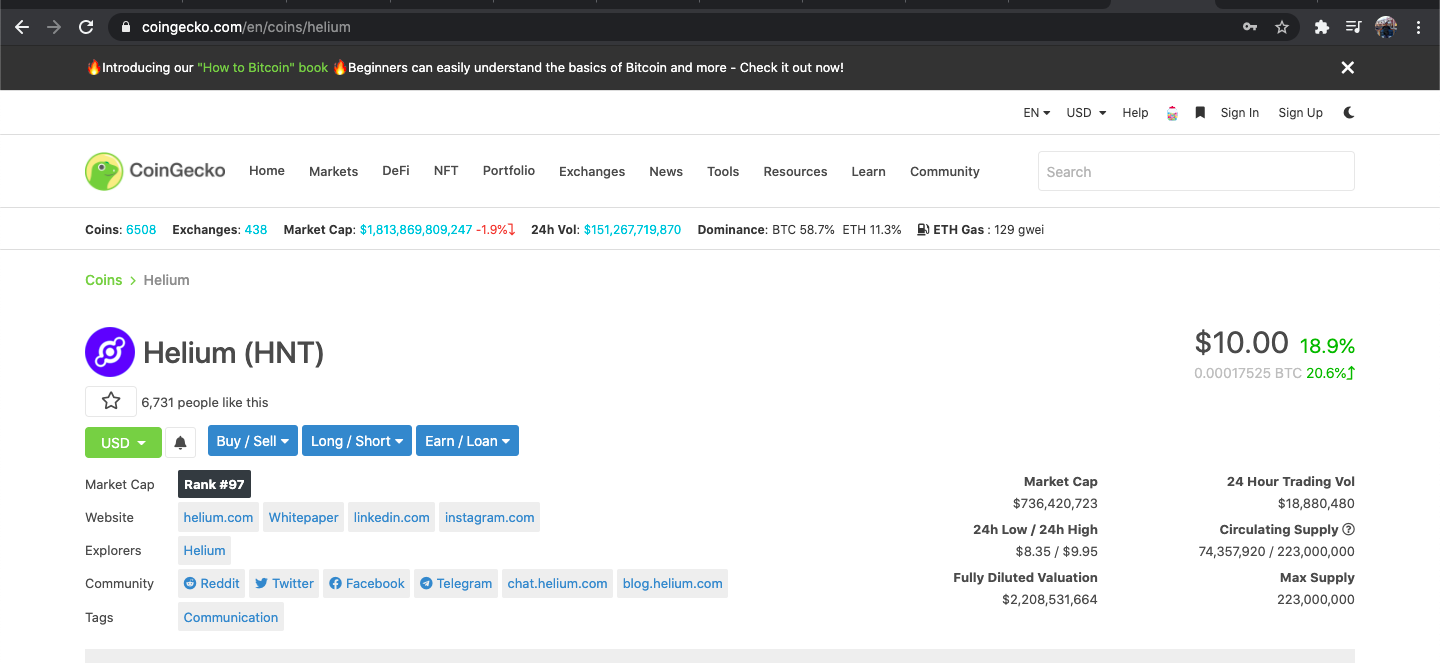Open the Whitepaper link

(x=303, y=518)
